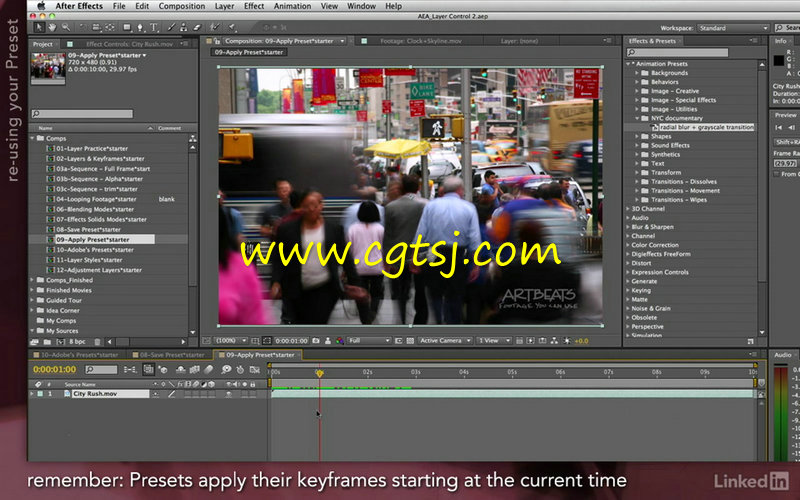Select the Puppet Pin tool
The width and height of the screenshot is (800, 500).
click(x=232, y=28)
